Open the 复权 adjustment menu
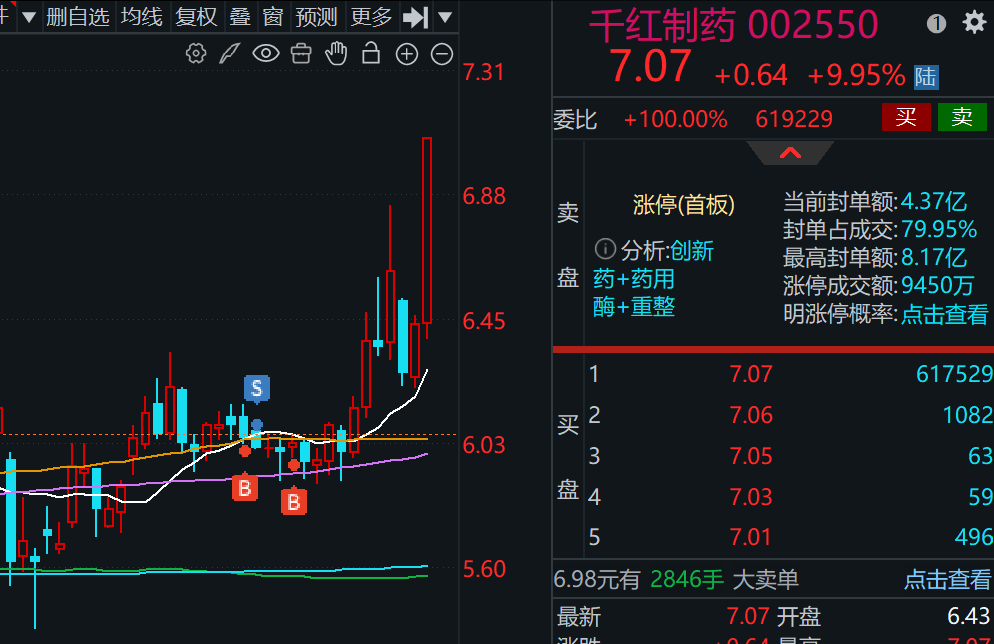This screenshot has height=644, width=994. pos(197,17)
